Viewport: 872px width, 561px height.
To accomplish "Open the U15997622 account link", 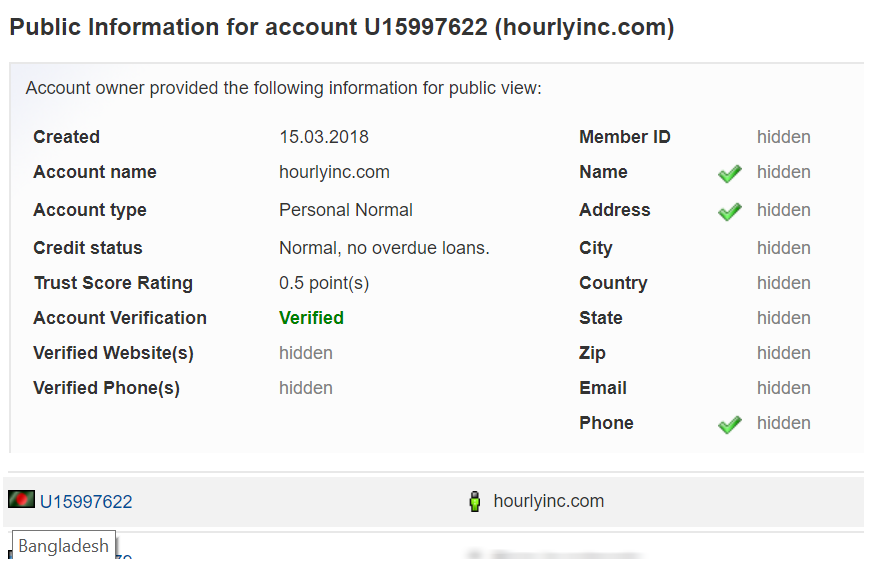I will (x=86, y=502).
